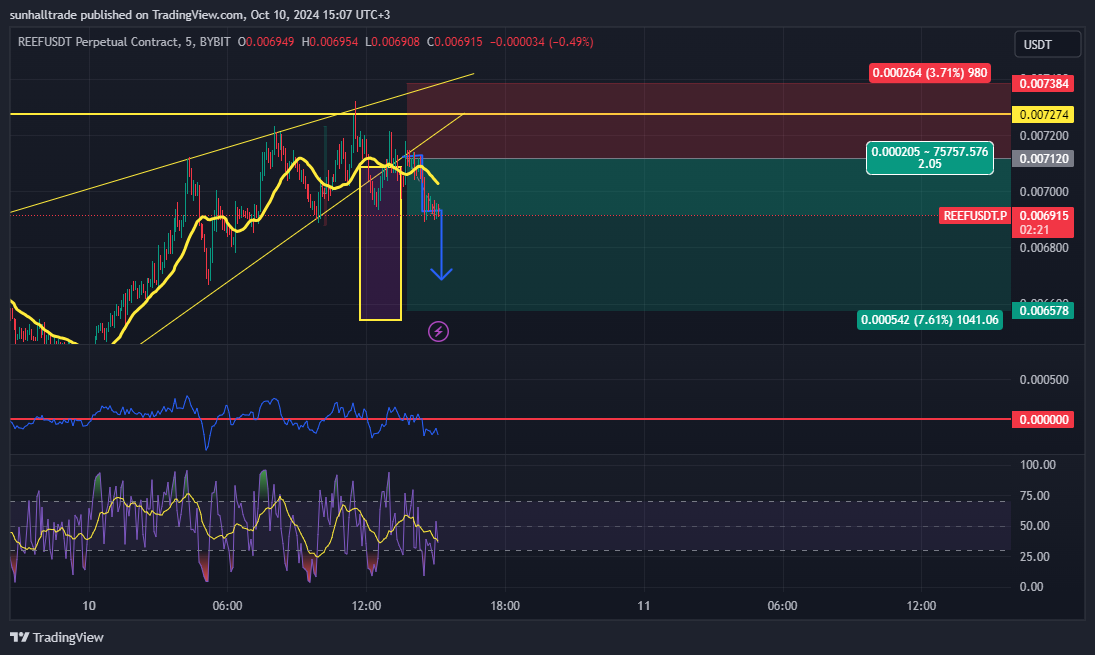Click the open value O0.006949 in header
Viewport: 1095px width, 655px height.
tap(266, 42)
